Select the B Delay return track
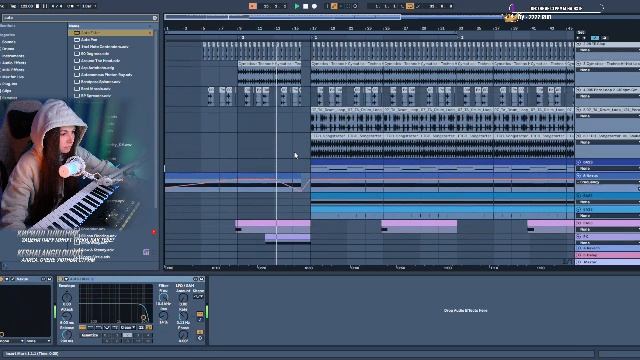This screenshot has height=360, width=640. pos(608,255)
